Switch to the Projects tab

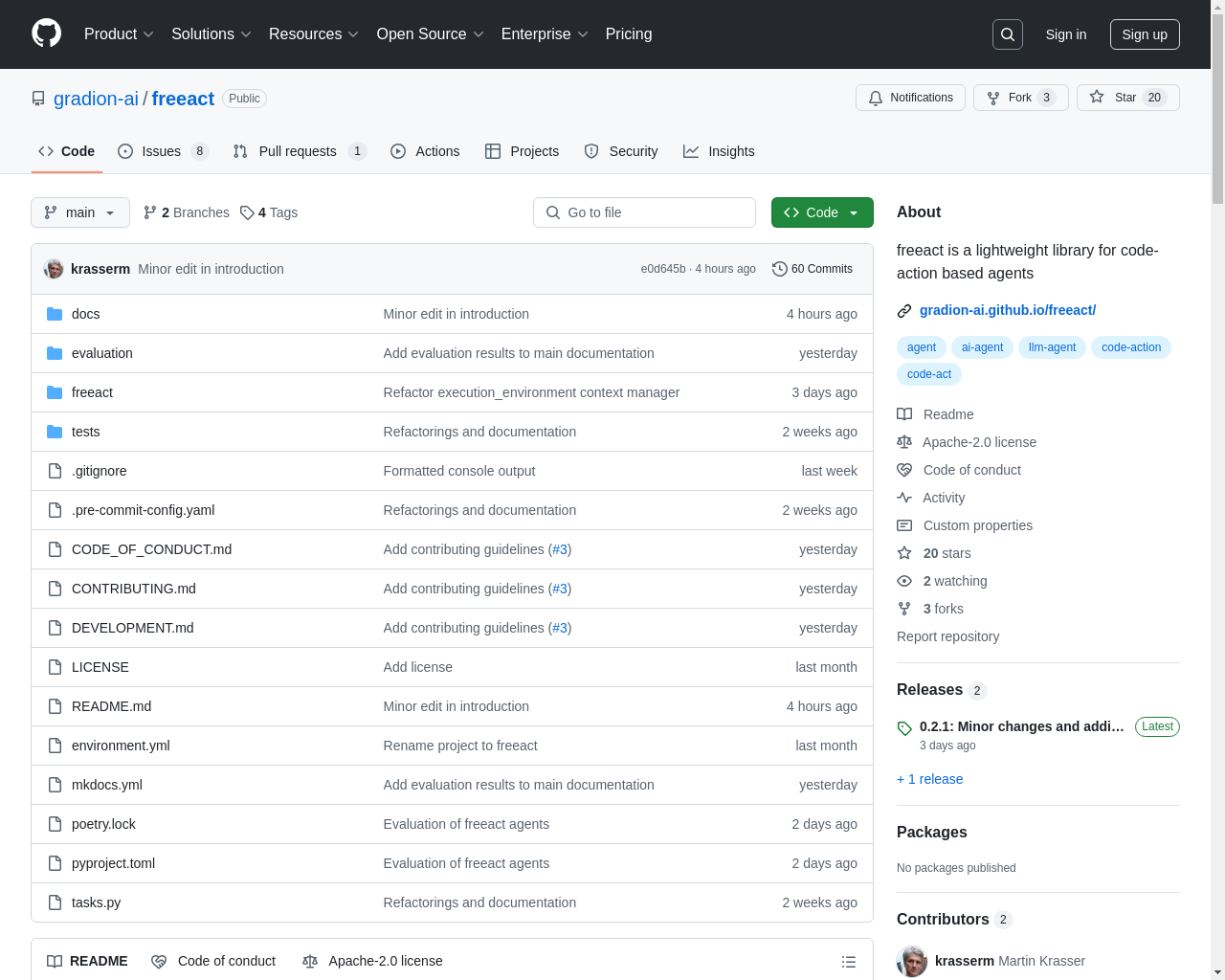pos(522,151)
